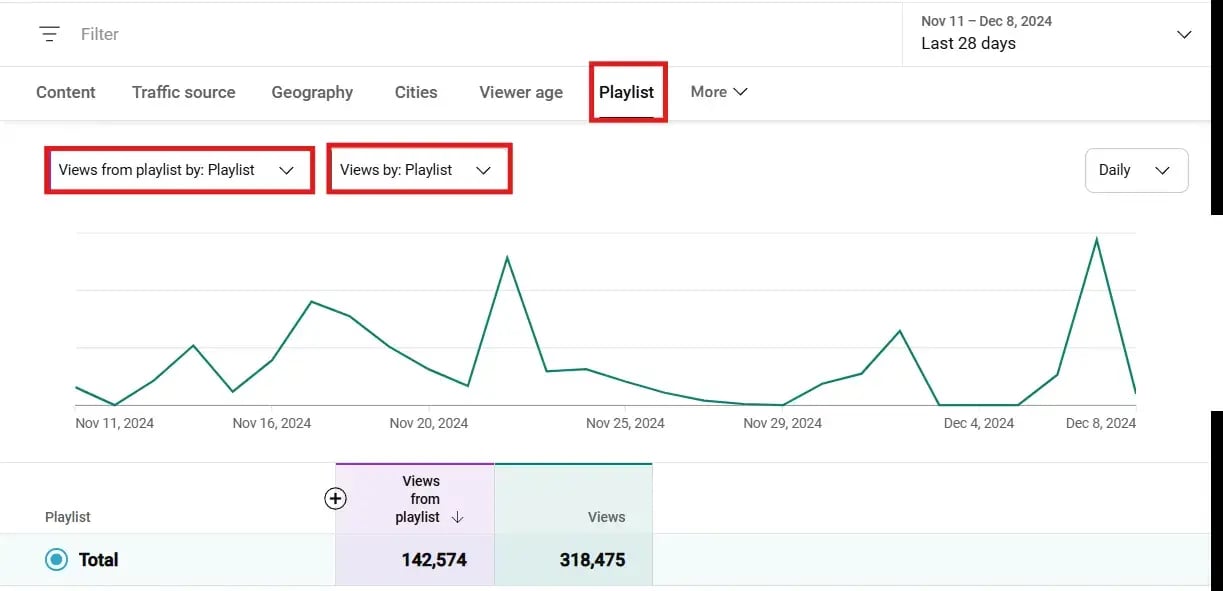The image size is (1223, 591).
Task: Click the sort arrow in Views from playlist
Action: click(458, 518)
